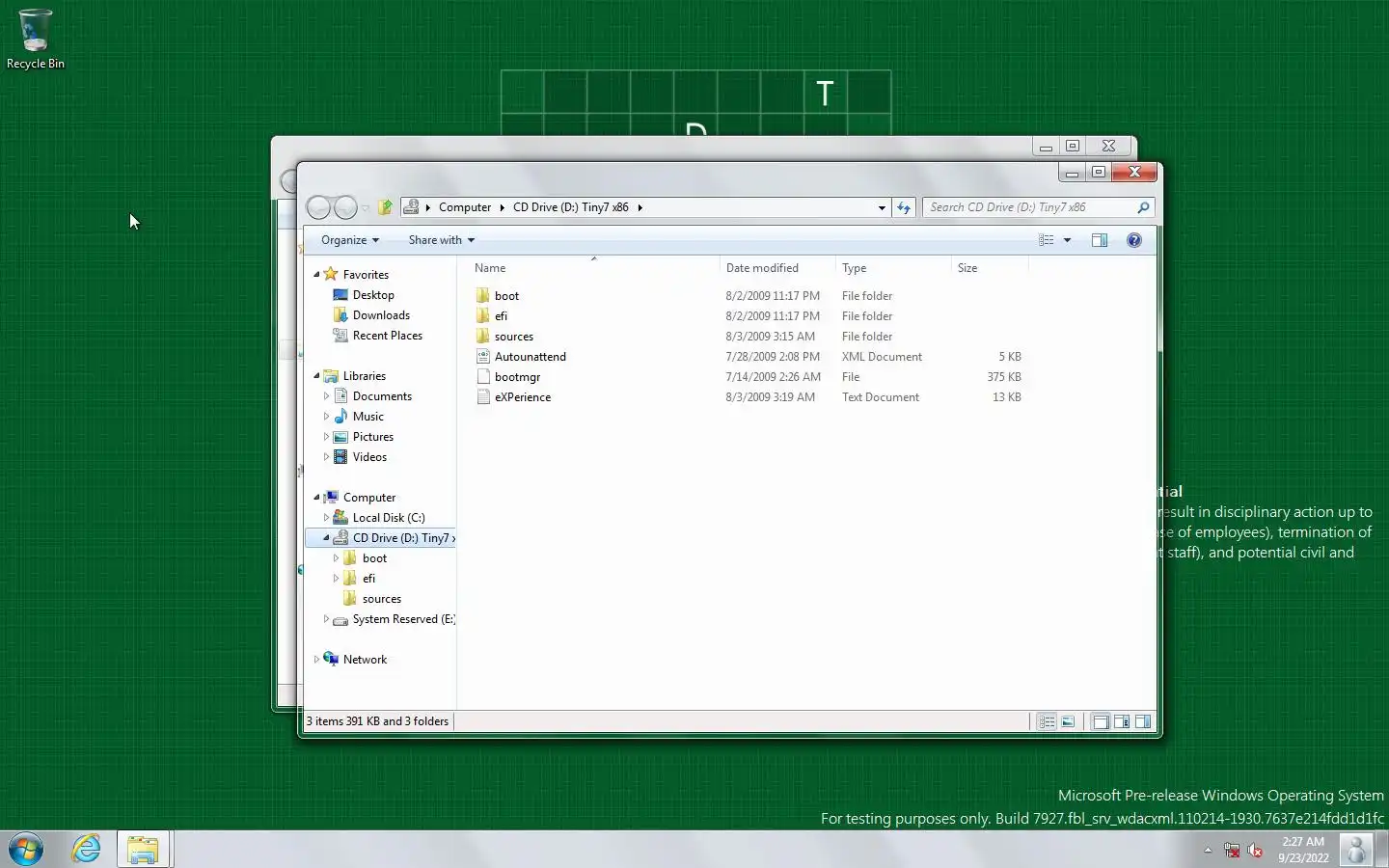Viewport: 1389px width, 868px height.
Task: Show the preview pane from the toolbar
Action: pos(1100,240)
